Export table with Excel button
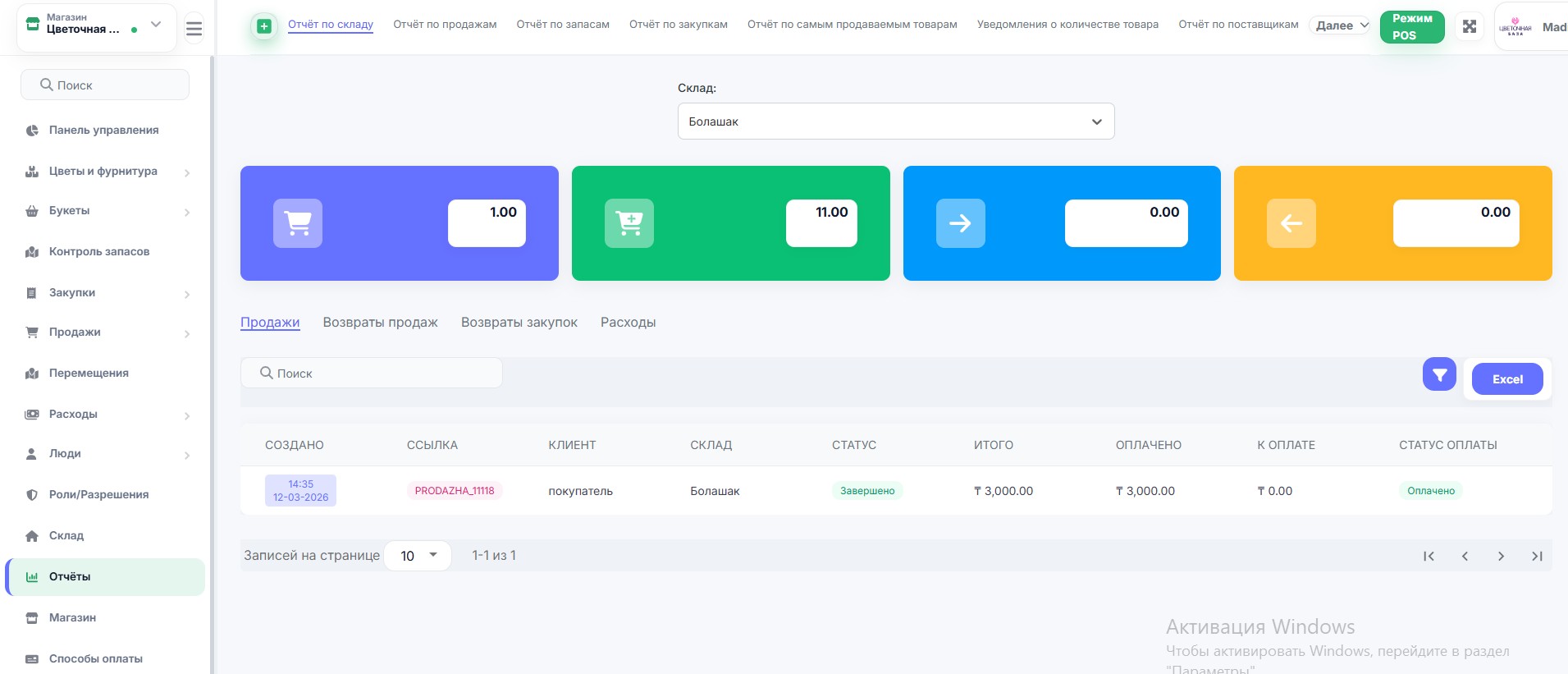The image size is (1568, 674). tap(1506, 379)
